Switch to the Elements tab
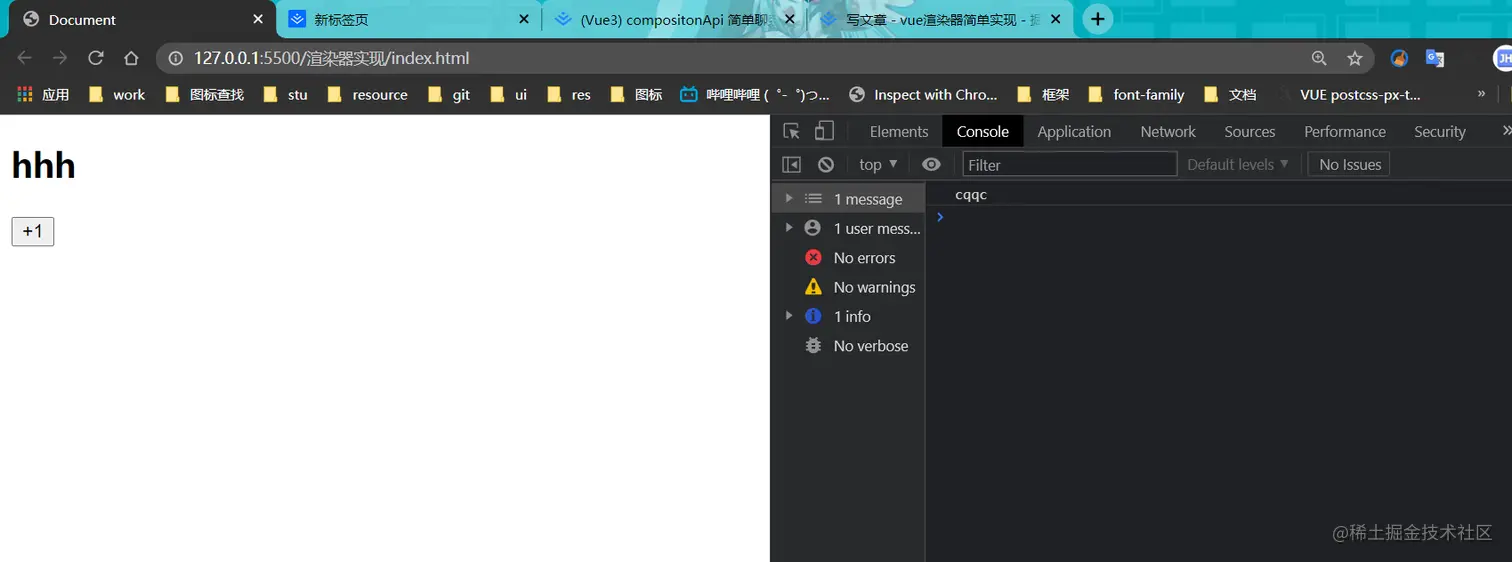The width and height of the screenshot is (1512, 562). pyautogui.click(x=899, y=131)
